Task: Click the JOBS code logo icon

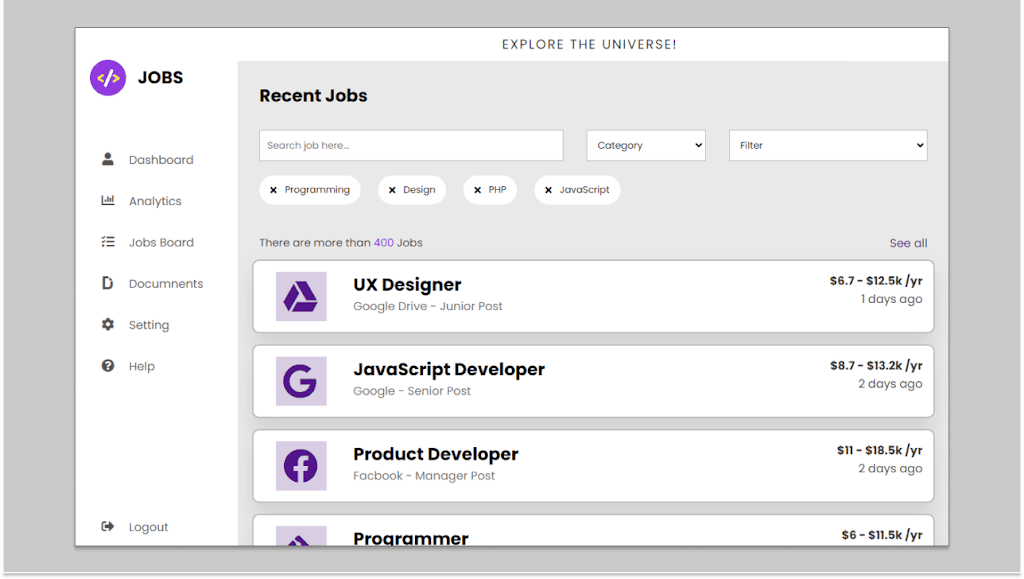Action: pyautogui.click(x=108, y=78)
